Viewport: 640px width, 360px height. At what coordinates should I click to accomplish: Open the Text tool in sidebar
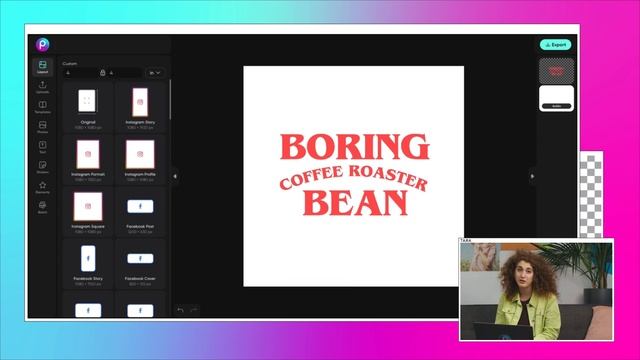pyautogui.click(x=42, y=147)
